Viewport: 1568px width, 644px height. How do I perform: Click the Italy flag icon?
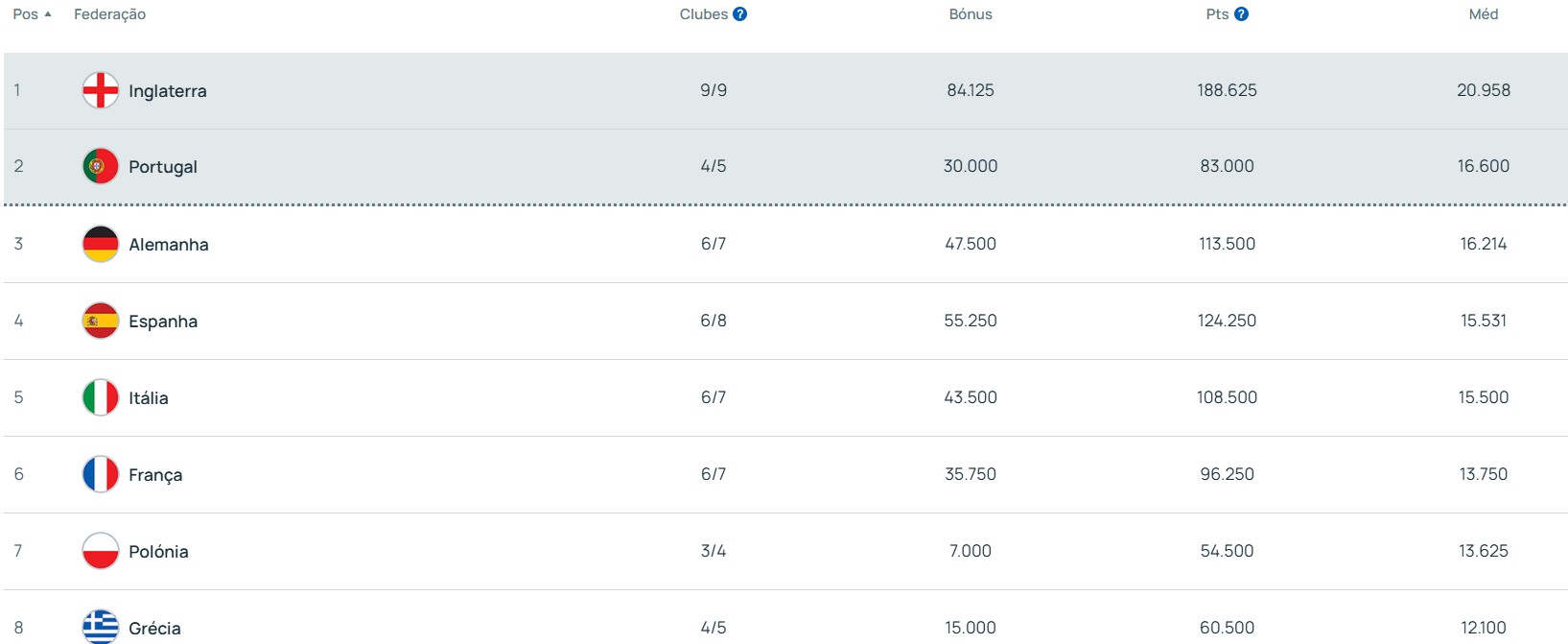pyautogui.click(x=101, y=397)
